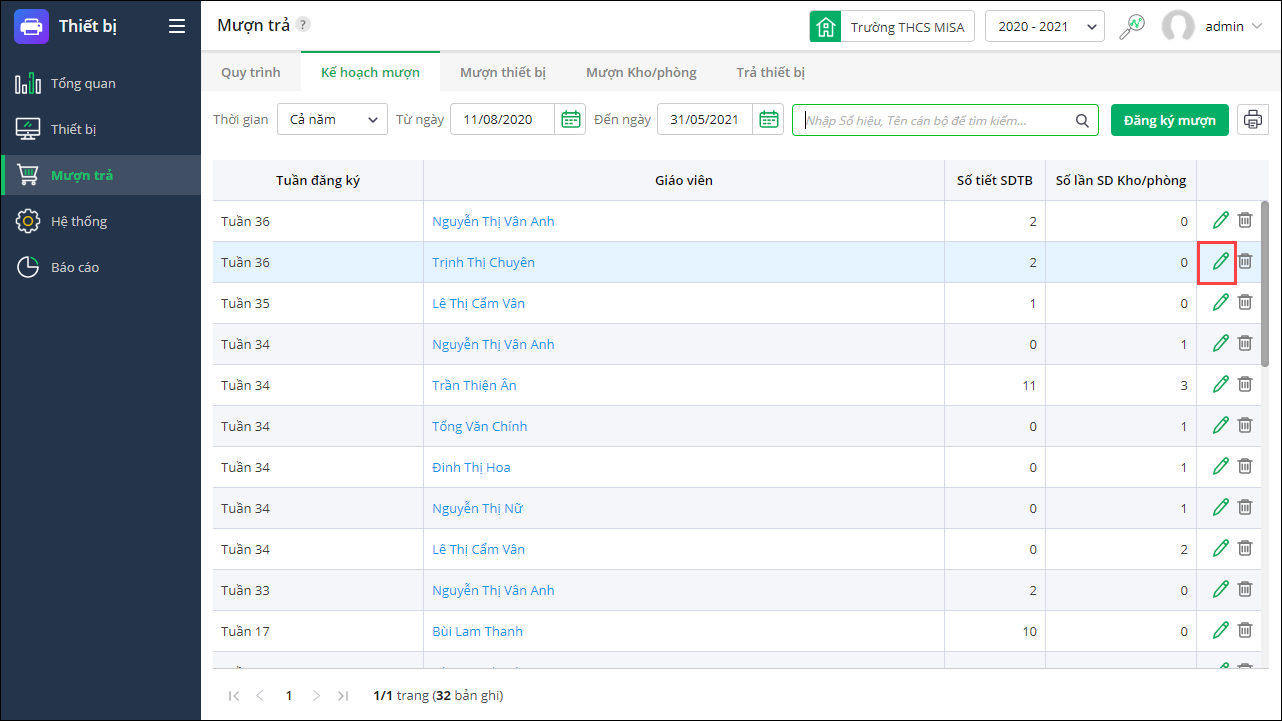
Task: Click the Thiết bị app logo
Action: (x=31, y=27)
